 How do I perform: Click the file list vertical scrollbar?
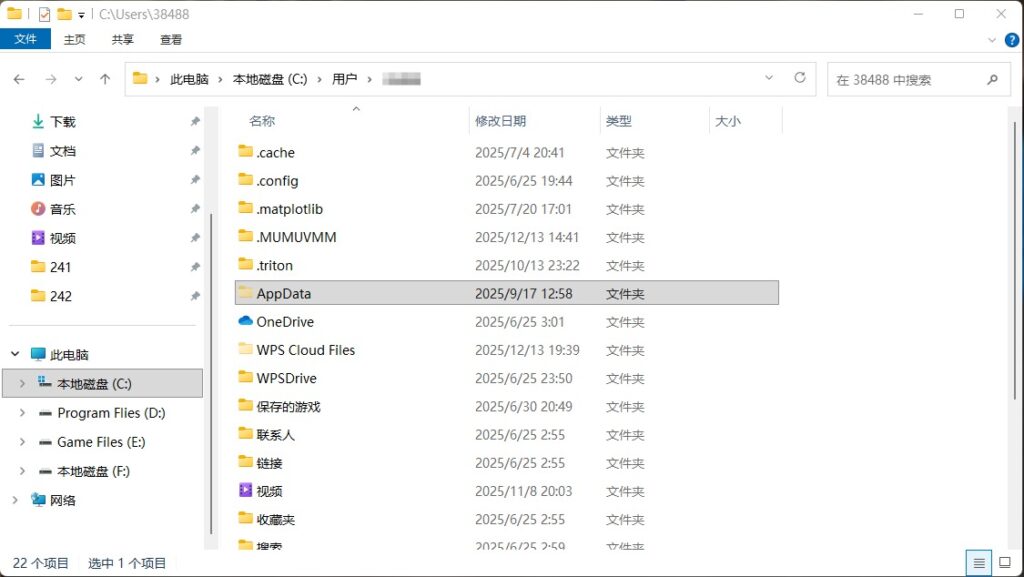(1015, 261)
